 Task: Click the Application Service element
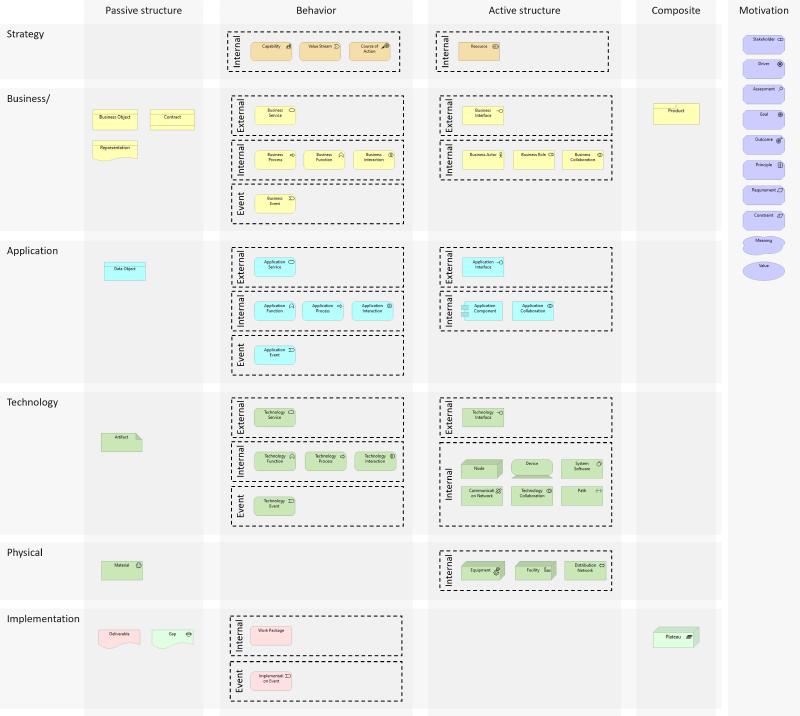(x=275, y=267)
